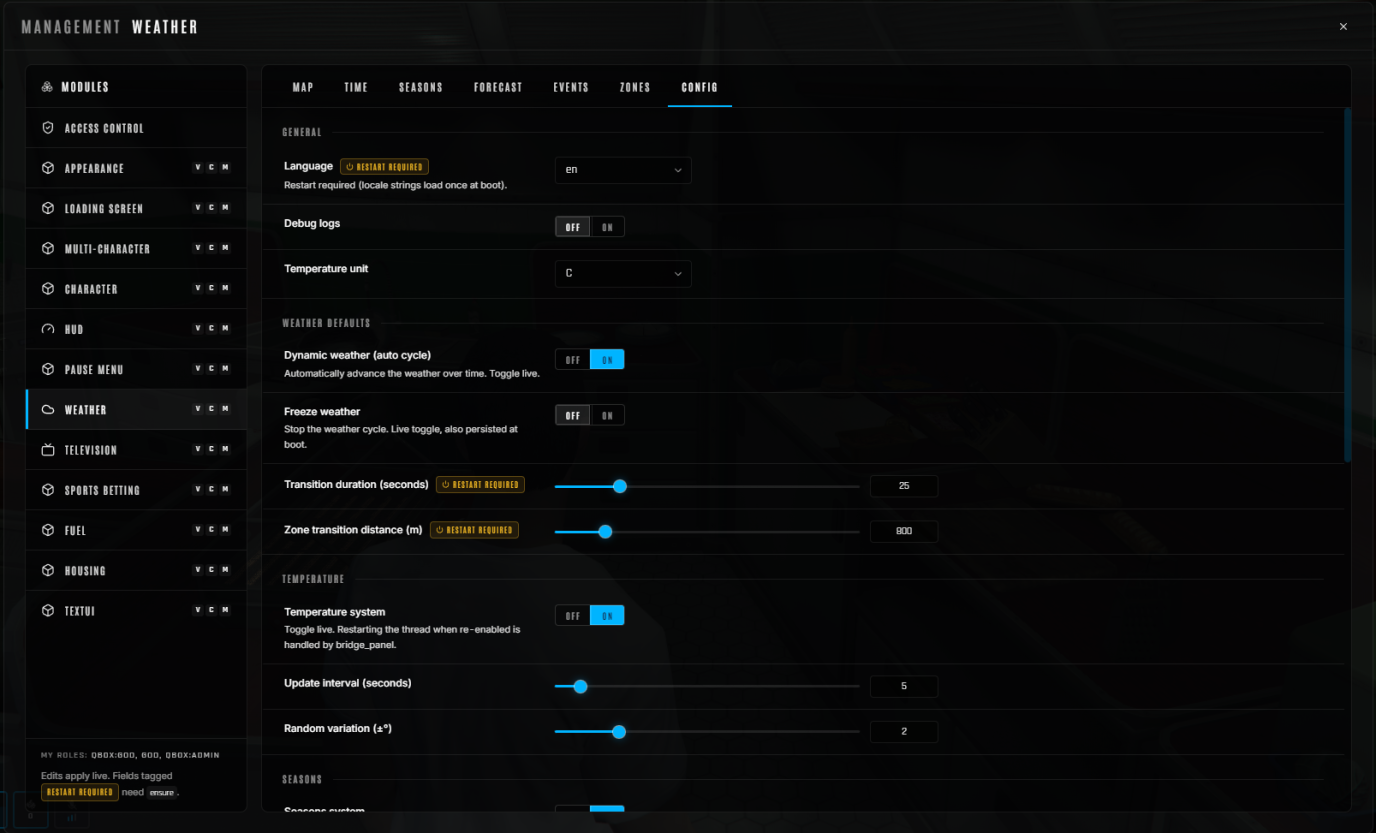Screen dimensions: 1376x833
Task: Click the Transition duration value field showing 25
Action: click(904, 486)
